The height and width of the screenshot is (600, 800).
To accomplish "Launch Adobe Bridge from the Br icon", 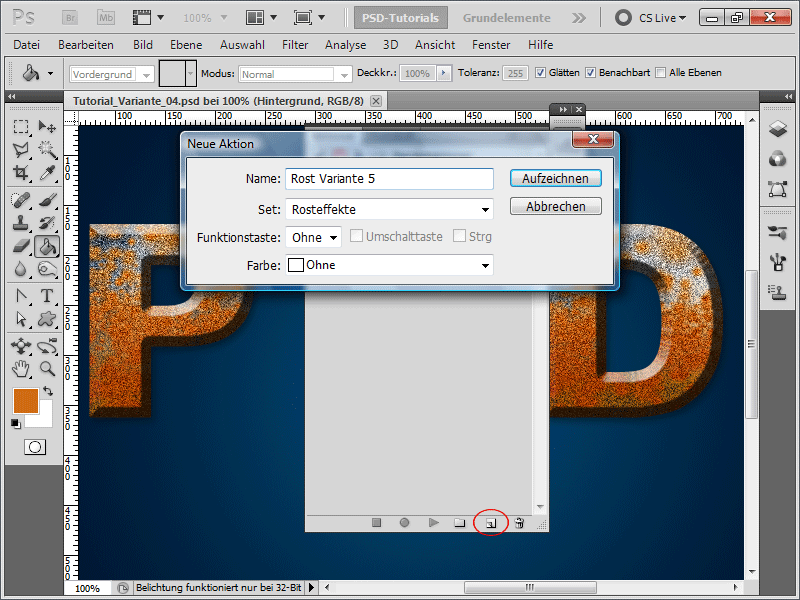I will 70,18.
